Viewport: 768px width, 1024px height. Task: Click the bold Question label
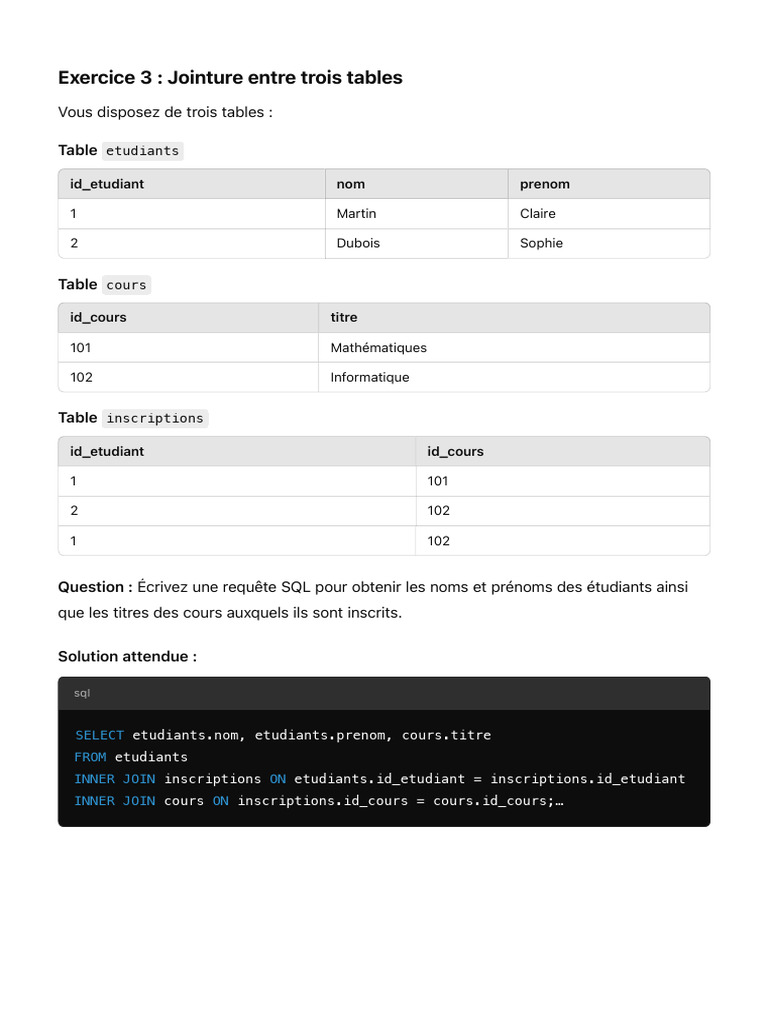(x=95, y=587)
